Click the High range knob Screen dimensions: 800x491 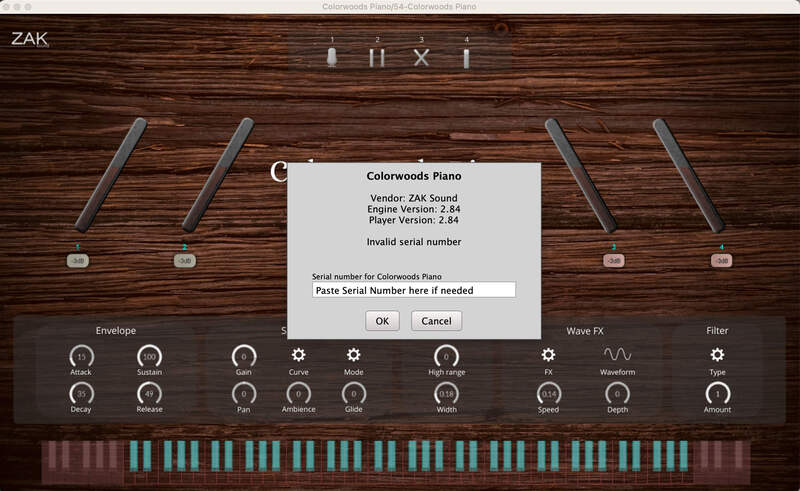pyautogui.click(x=446, y=356)
